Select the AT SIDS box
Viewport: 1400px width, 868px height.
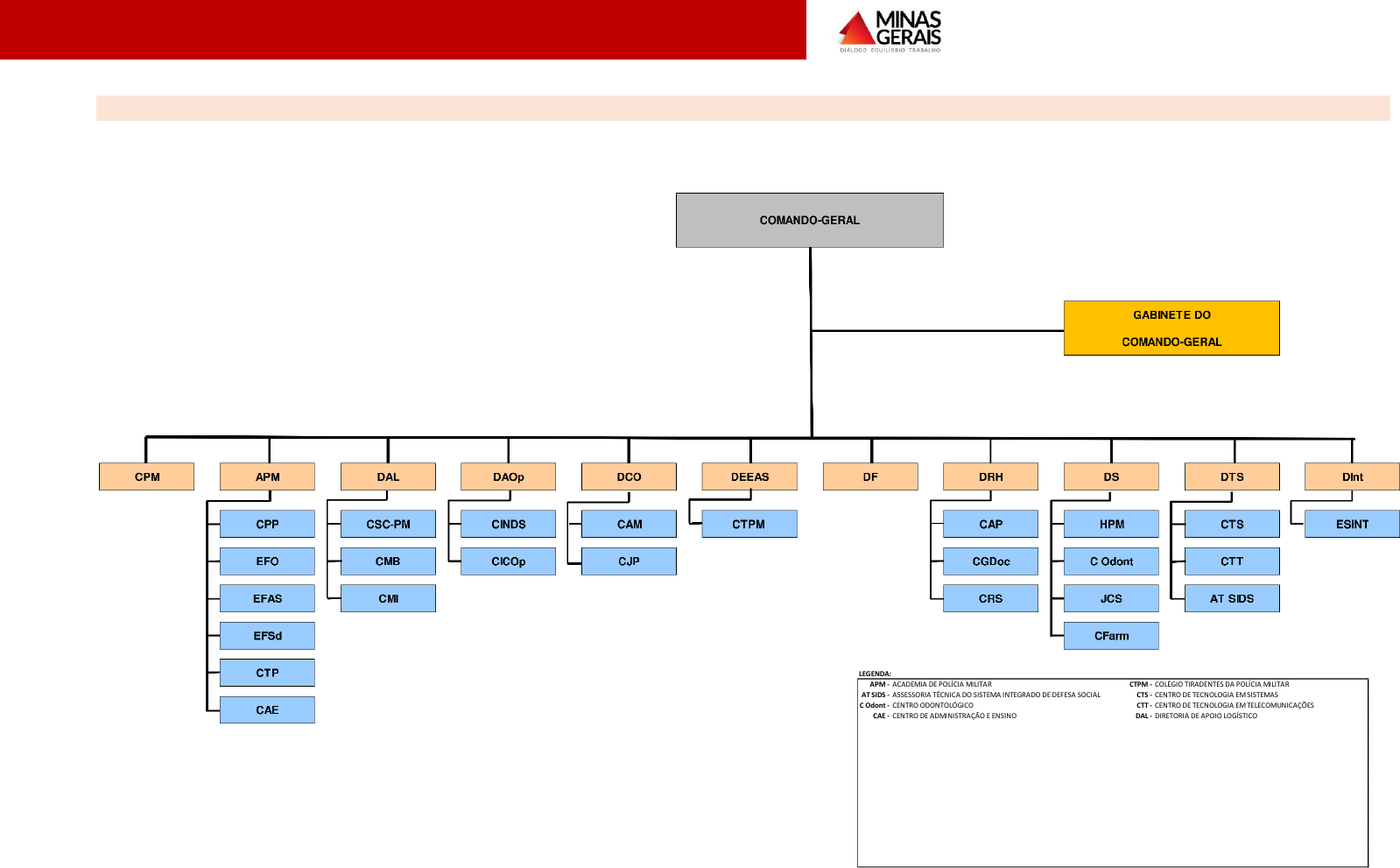coord(1232,598)
